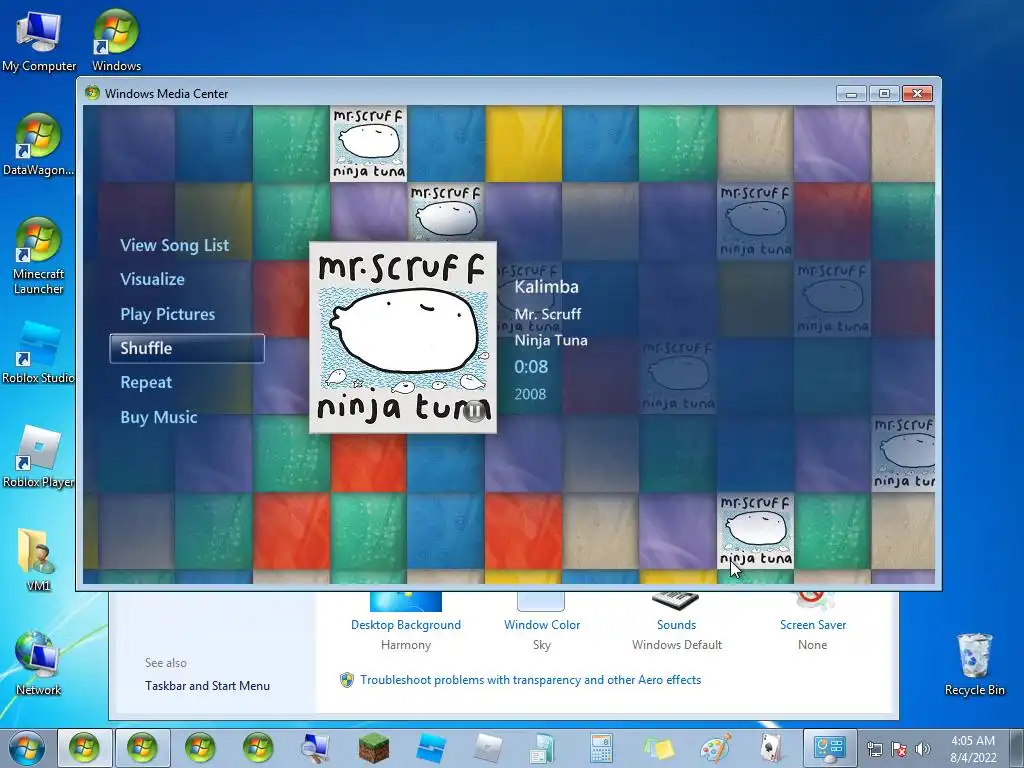Screen dimensions: 1024x768
Task: Launch Minecraft grass block from taskbar
Action: tap(374, 748)
